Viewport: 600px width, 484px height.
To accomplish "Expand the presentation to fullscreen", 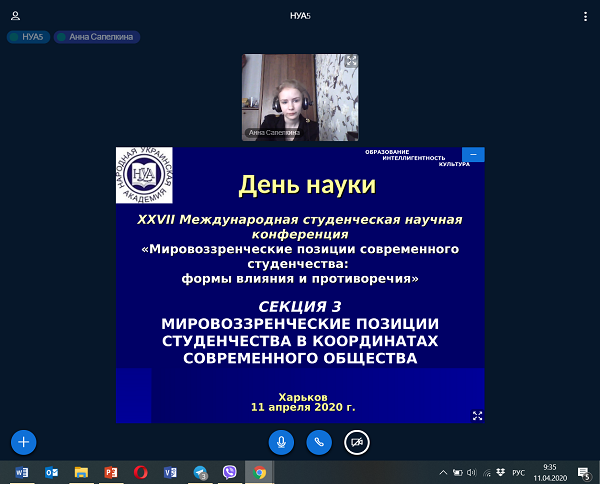I will pyautogui.click(x=477, y=415).
